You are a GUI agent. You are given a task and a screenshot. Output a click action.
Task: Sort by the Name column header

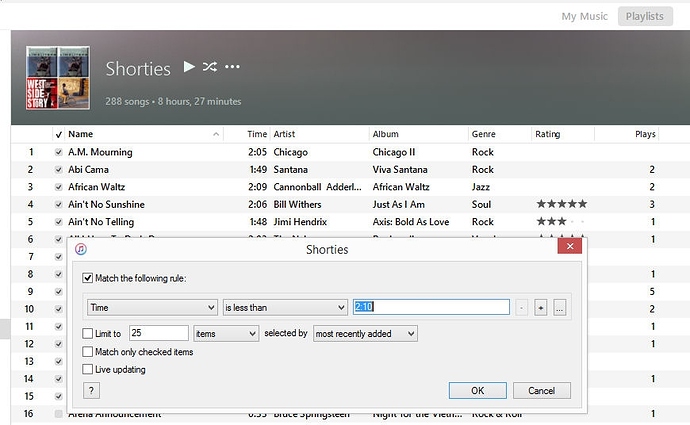coord(143,134)
